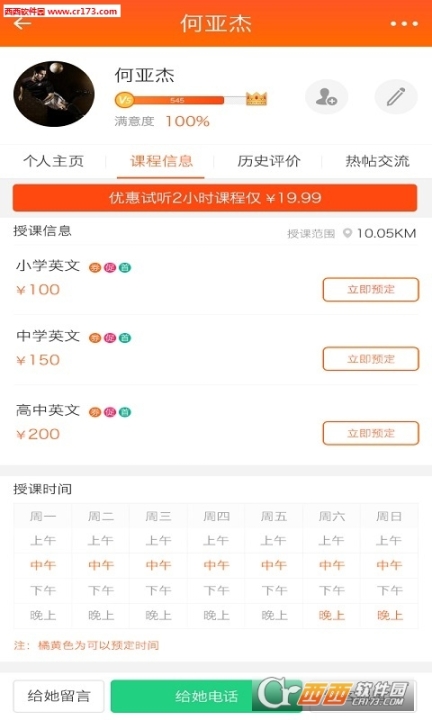The height and width of the screenshot is (720, 432).
Task: Open the teacher's avatar photo
Action: [x=54, y=94]
